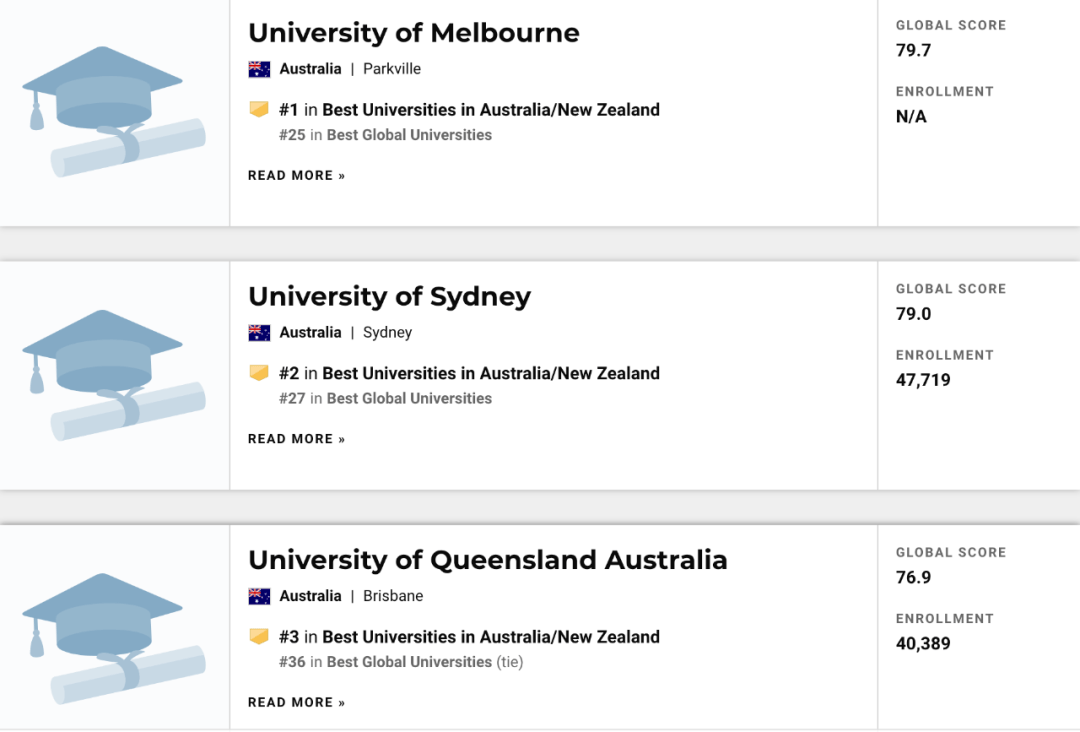
Task: Click Australian flag next to Brisbane
Action: (259, 596)
